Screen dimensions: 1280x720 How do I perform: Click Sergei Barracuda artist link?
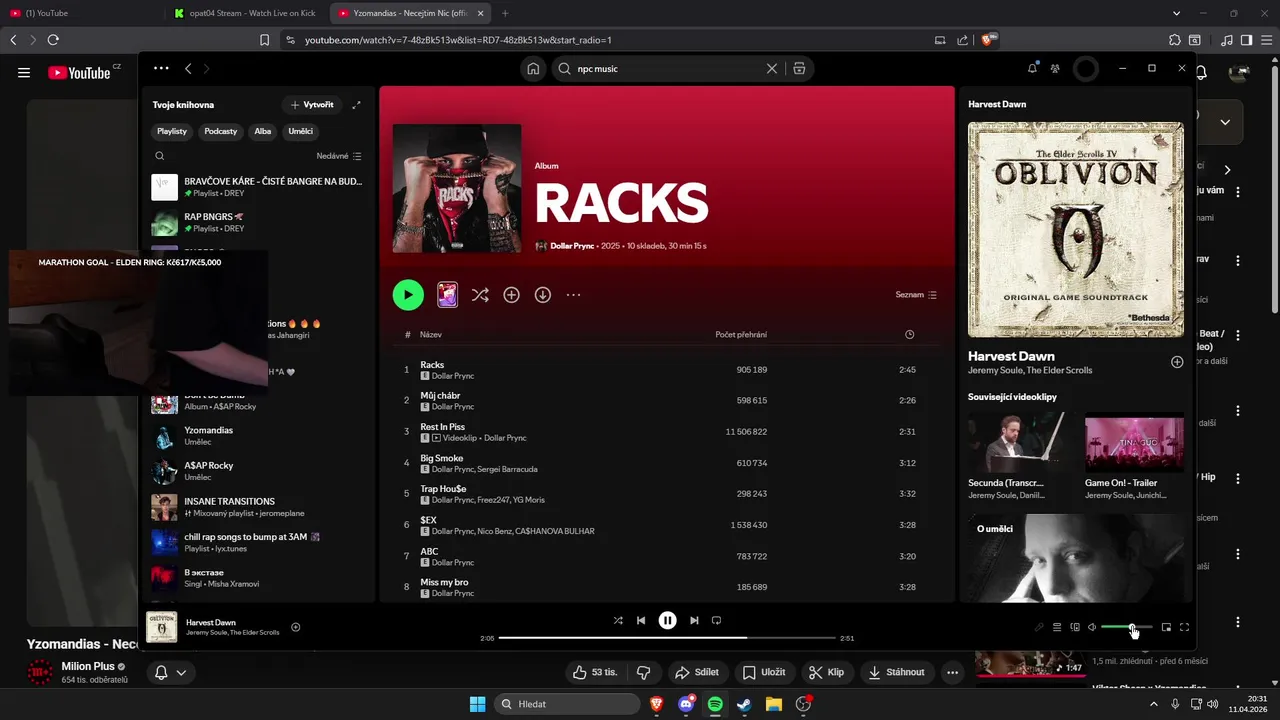(x=507, y=469)
